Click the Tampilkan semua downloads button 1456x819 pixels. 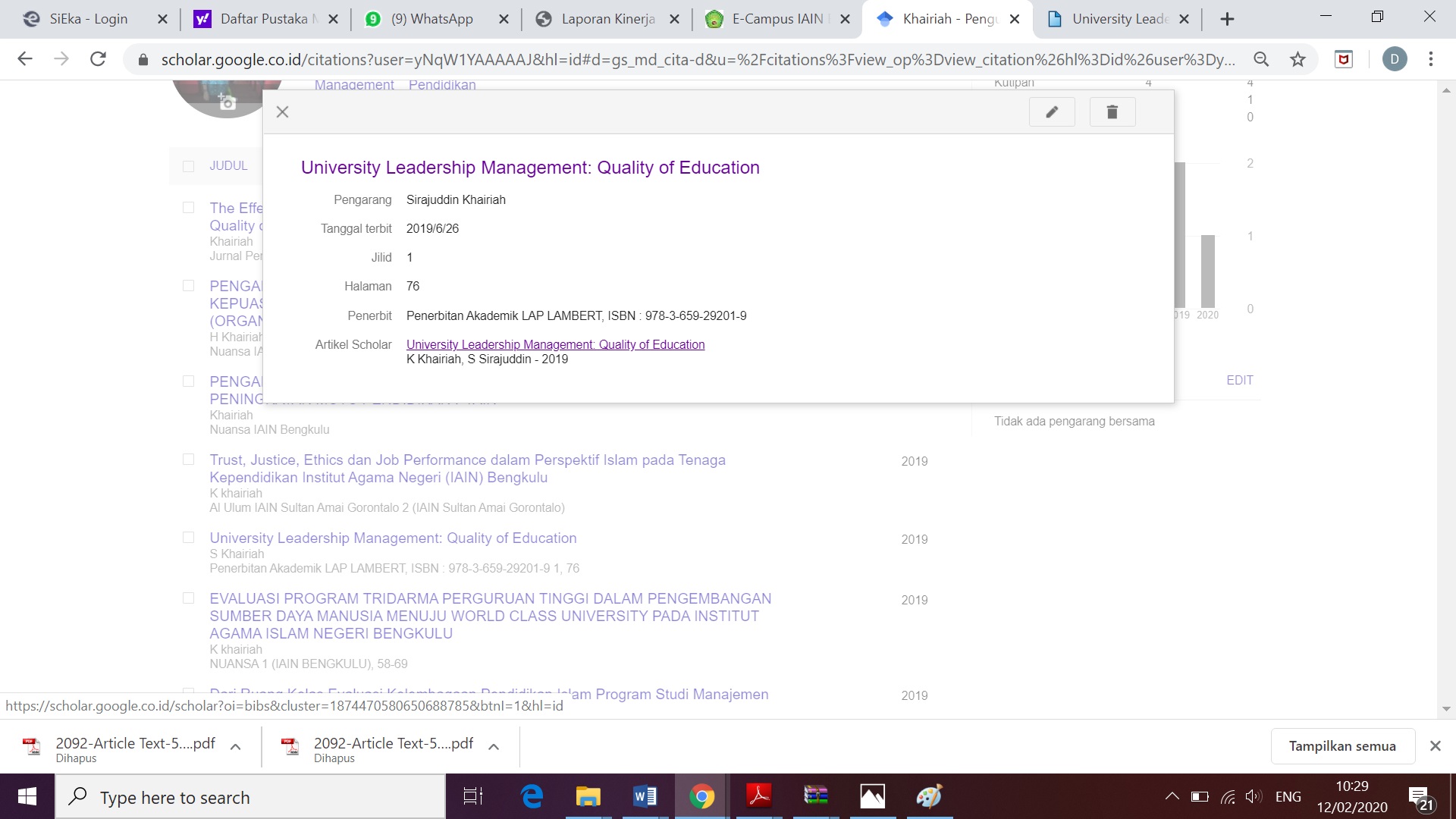tap(1342, 746)
